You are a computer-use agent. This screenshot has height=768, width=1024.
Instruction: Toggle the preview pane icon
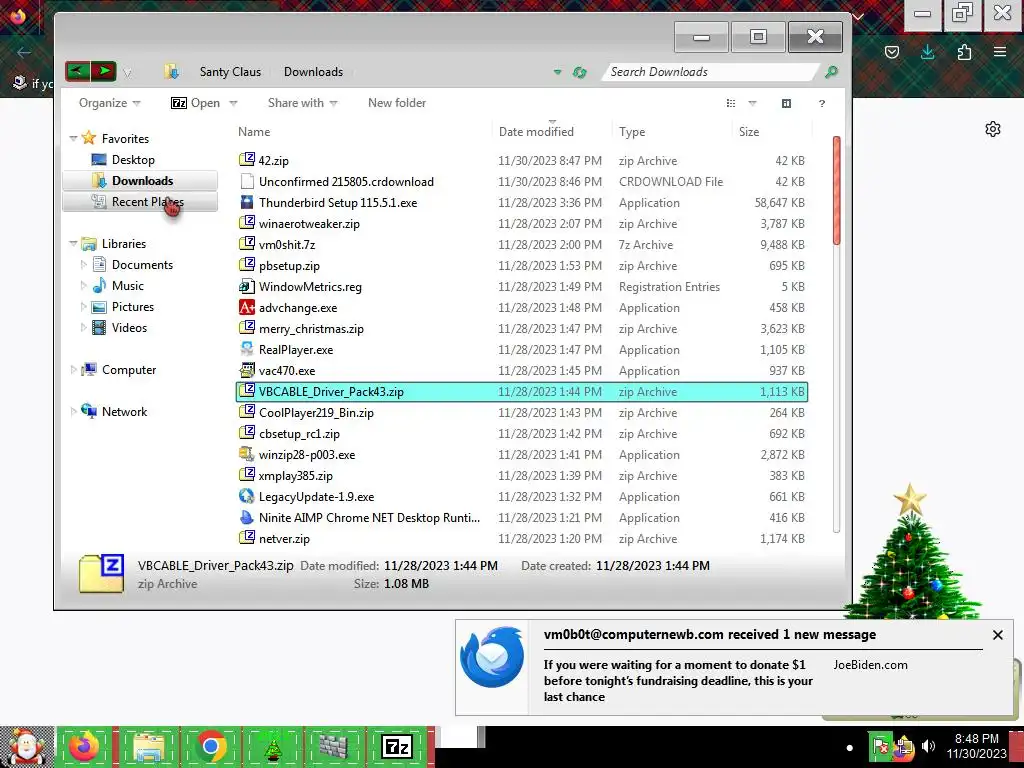click(786, 103)
